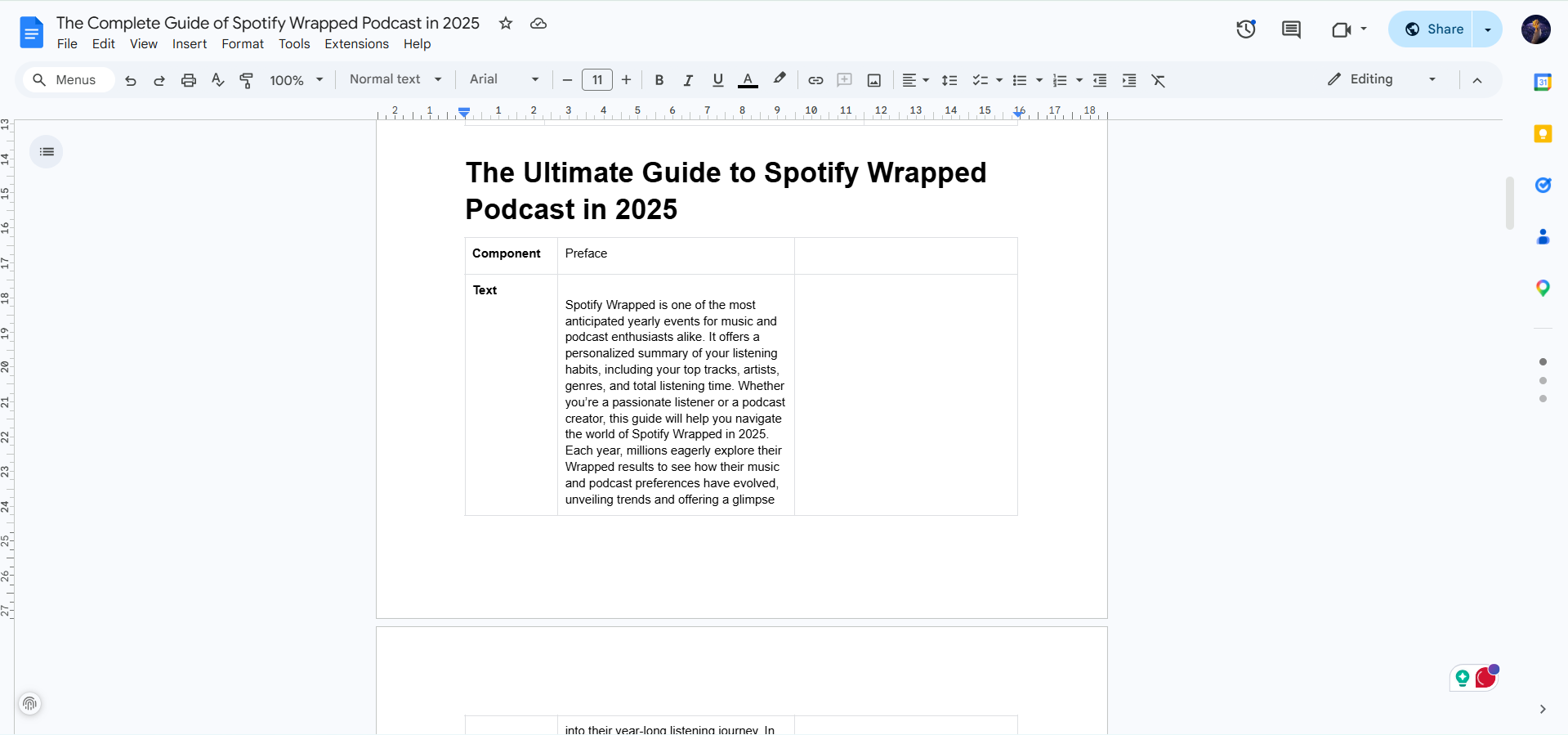Open the Tools menu
Screen dimensions: 1568x735
[x=294, y=44]
